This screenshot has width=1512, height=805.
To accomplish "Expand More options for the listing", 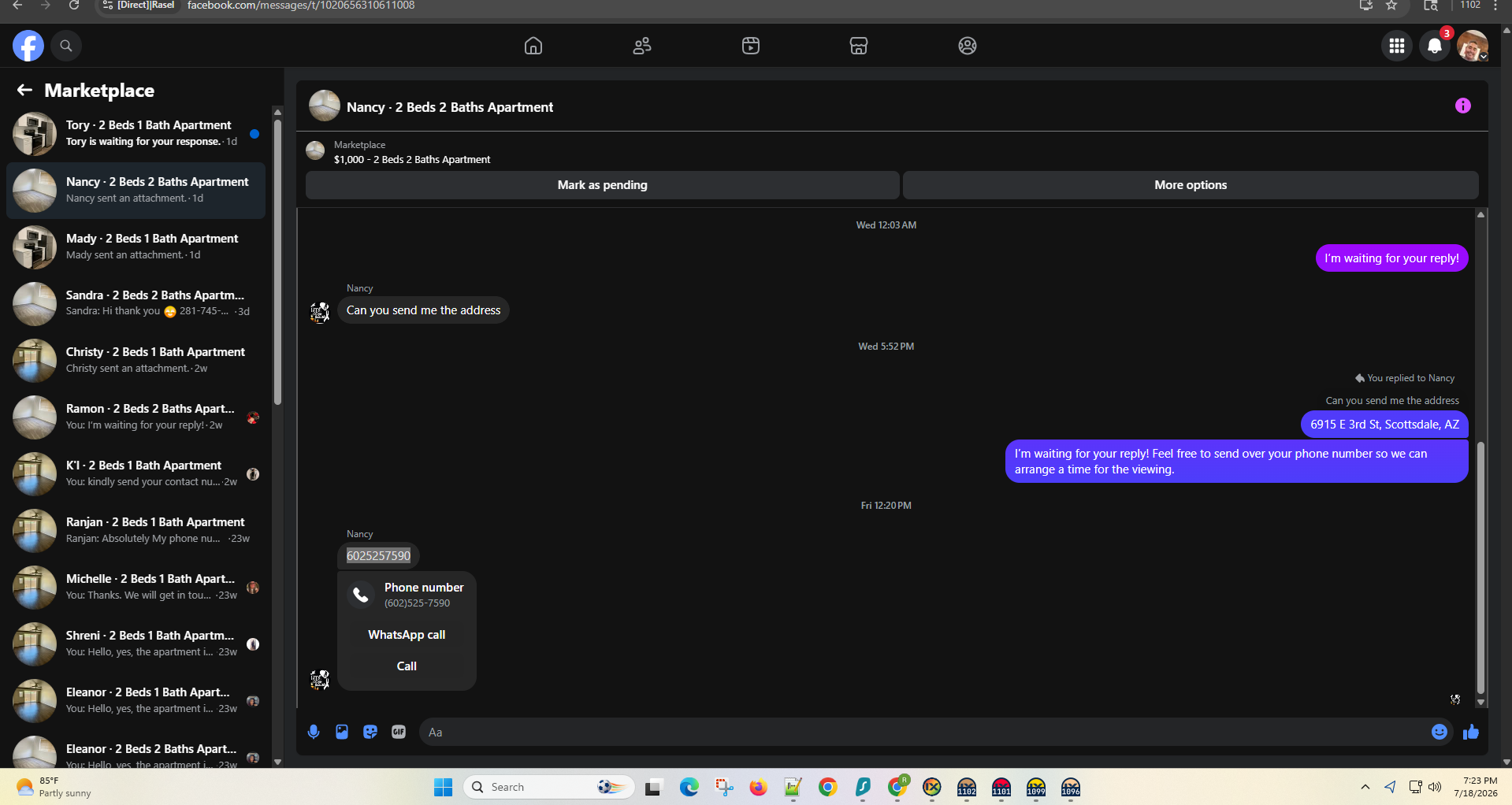I will click(x=1191, y=185).
